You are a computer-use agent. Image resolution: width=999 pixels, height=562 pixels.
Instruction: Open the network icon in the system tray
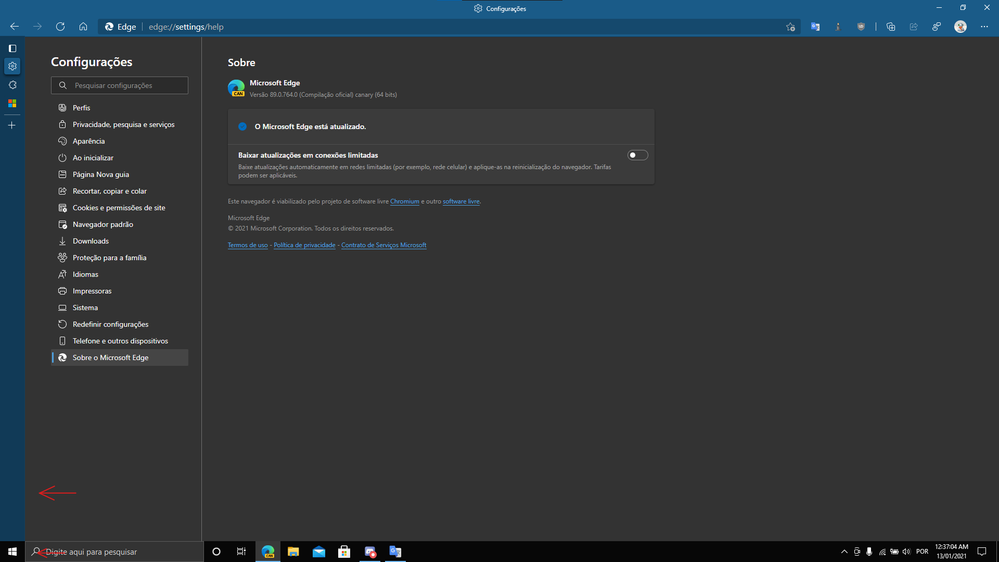point(882,552)
